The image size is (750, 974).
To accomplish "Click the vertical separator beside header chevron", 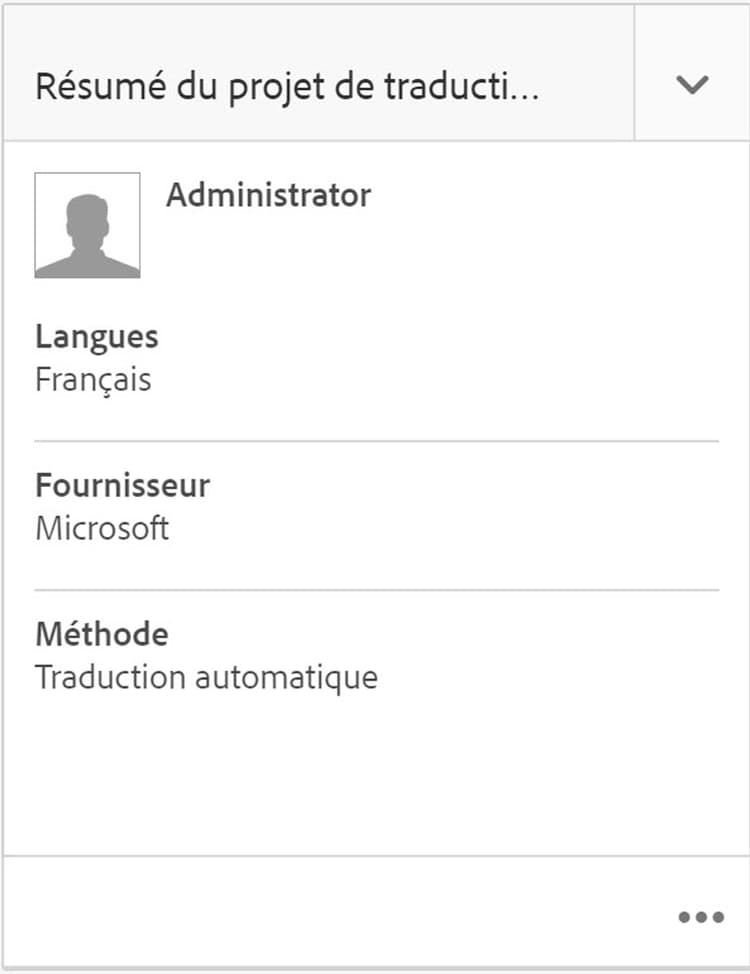I will click(x=634, y=73).
